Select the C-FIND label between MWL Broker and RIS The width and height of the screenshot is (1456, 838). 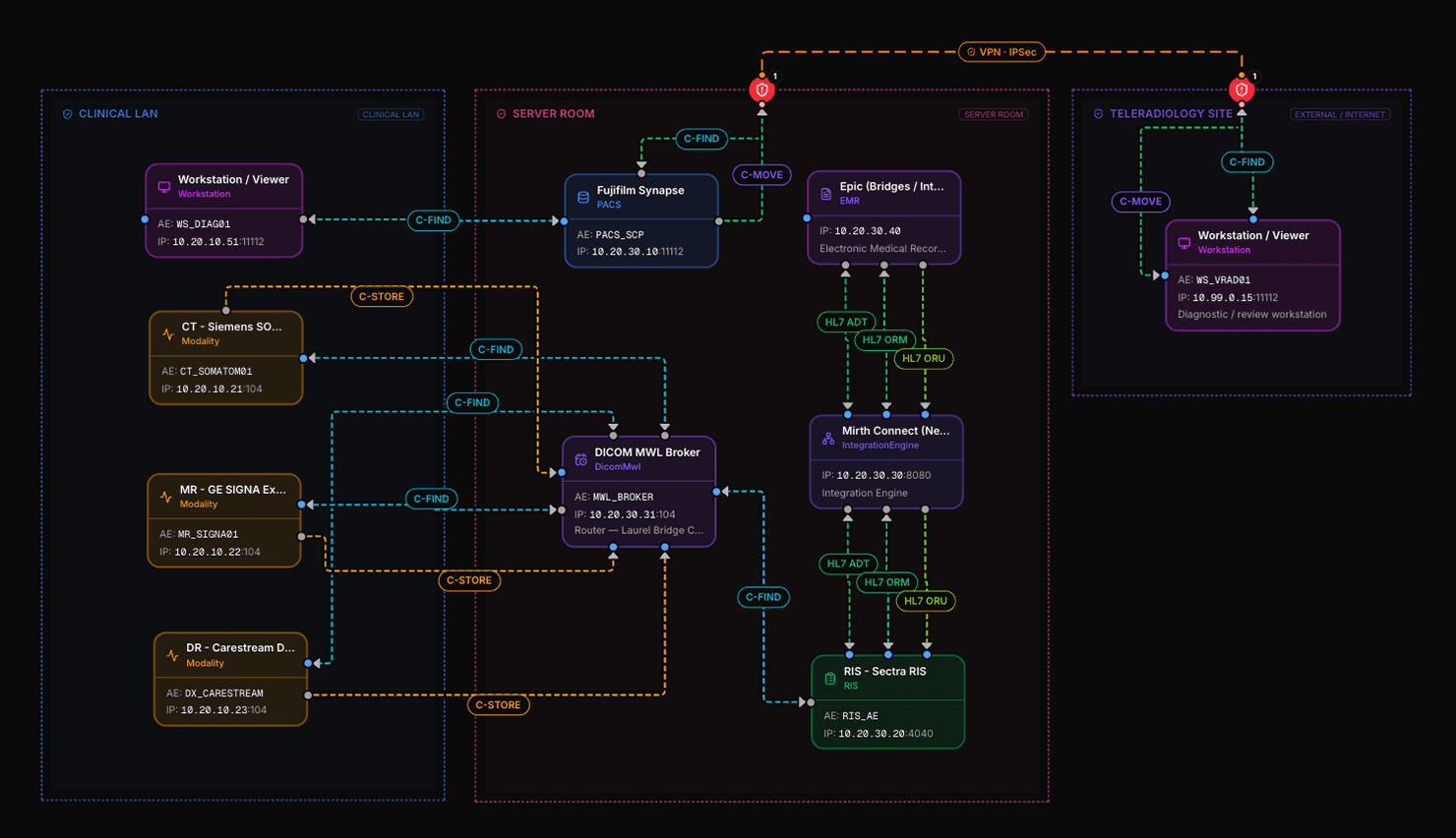(763, 597)
